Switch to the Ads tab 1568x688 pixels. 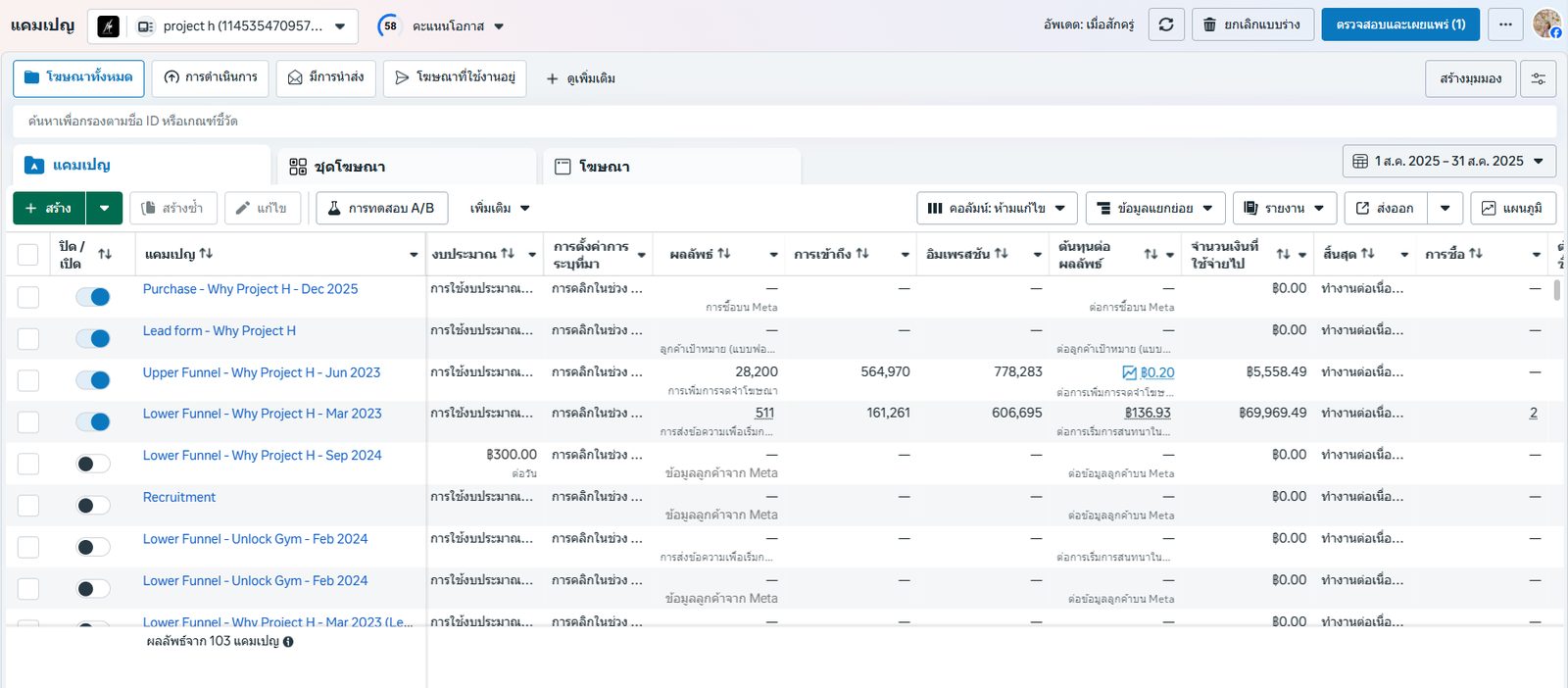[x=672, y=167]
